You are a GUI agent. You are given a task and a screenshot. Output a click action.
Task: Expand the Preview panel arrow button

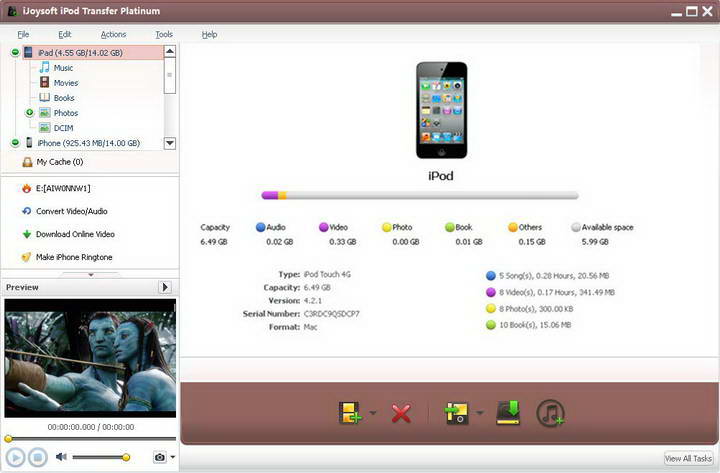coord(164,287)
